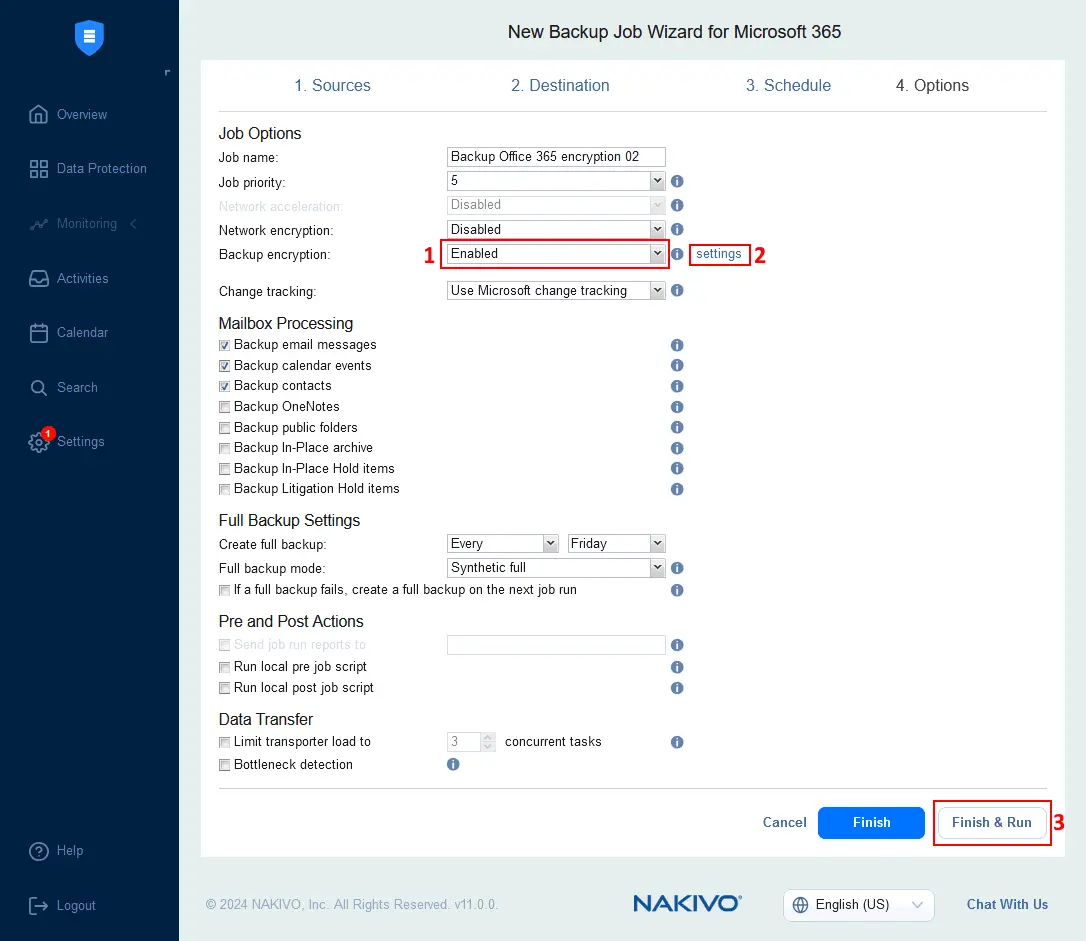Go to wizard step 3. Schedule

(788, 85)
